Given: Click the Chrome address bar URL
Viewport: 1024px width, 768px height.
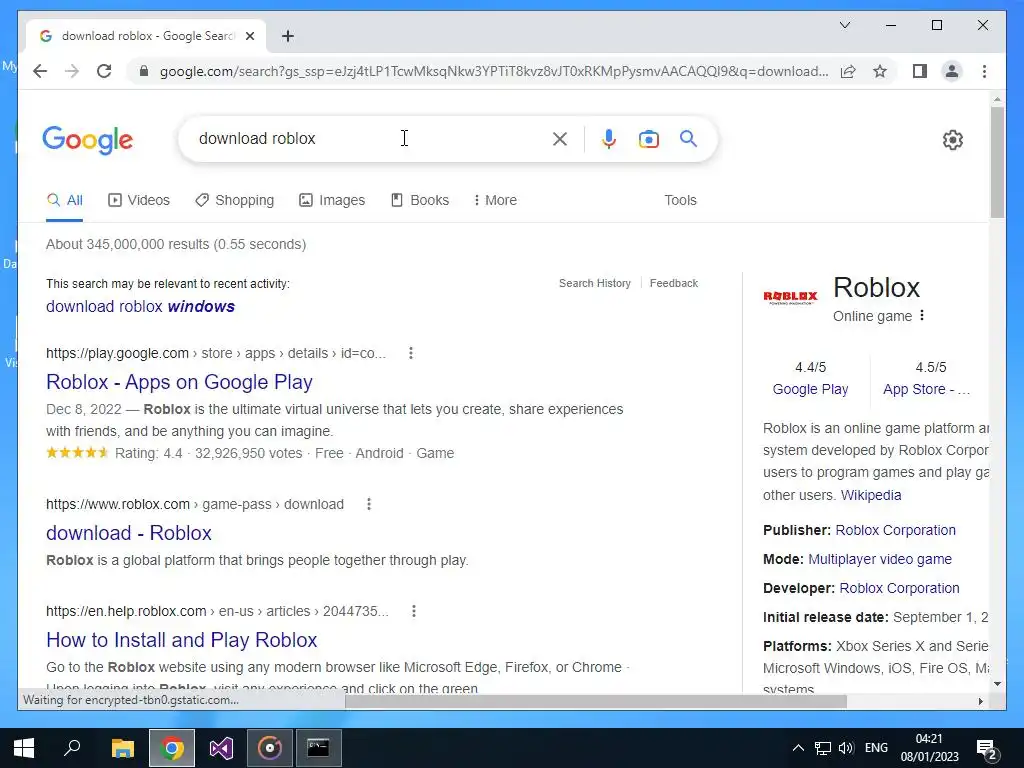Looking at the screenshot, I should click(494, 71).
